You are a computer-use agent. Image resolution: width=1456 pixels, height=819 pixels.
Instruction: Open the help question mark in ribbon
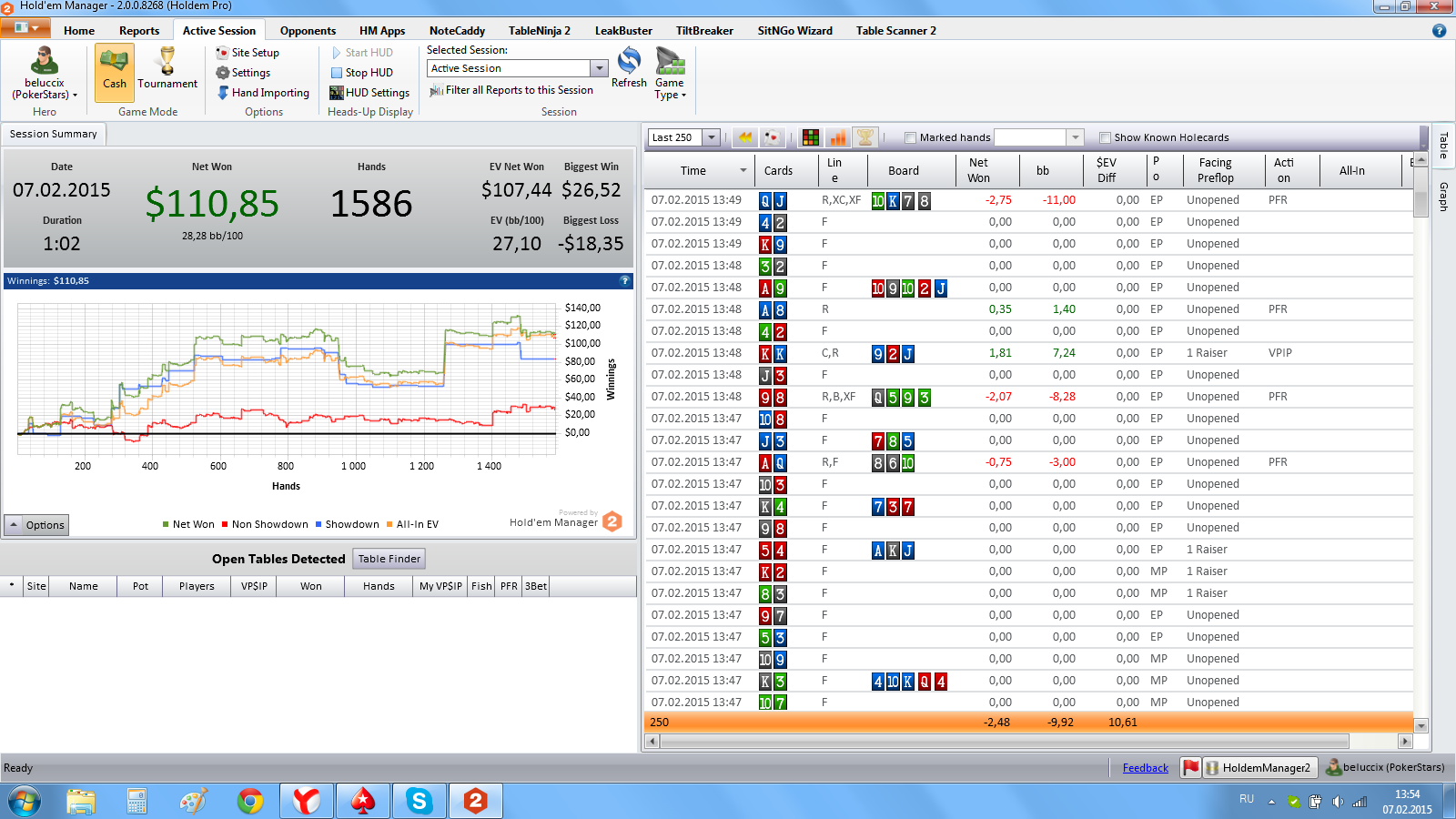pos(1439,31)
